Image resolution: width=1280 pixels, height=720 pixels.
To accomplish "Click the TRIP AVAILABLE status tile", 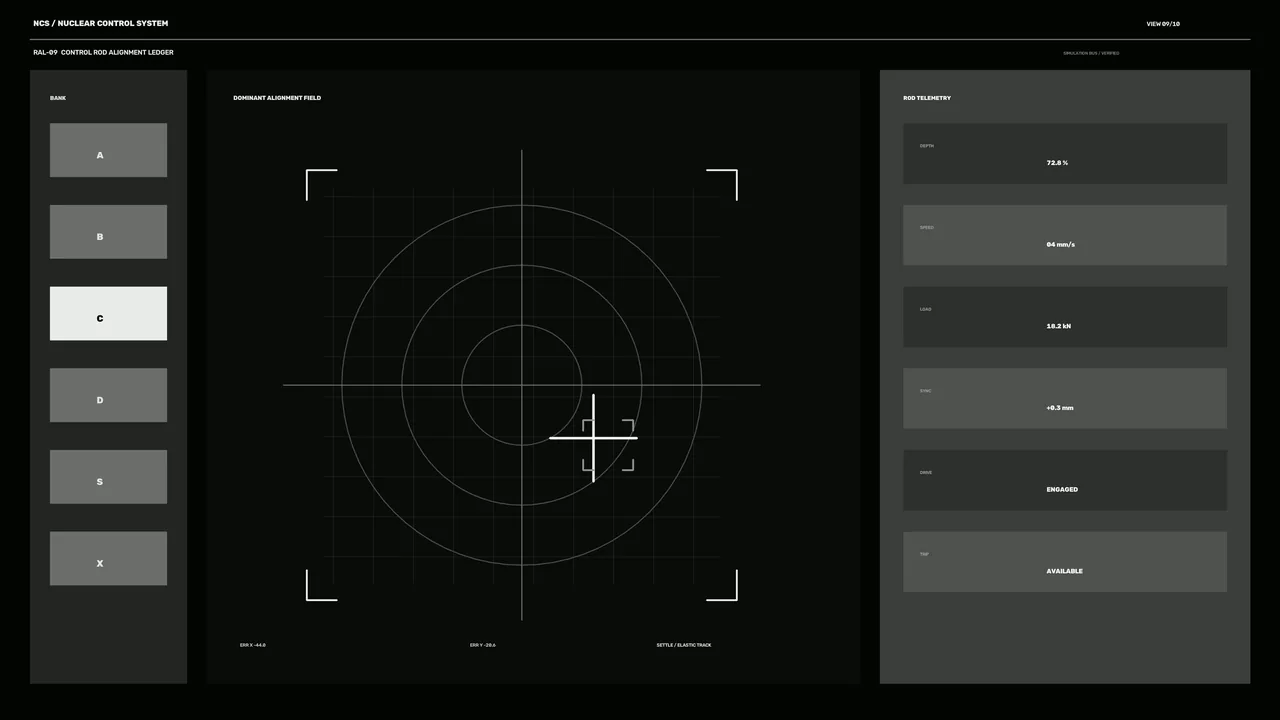I will click(1065, 562).
